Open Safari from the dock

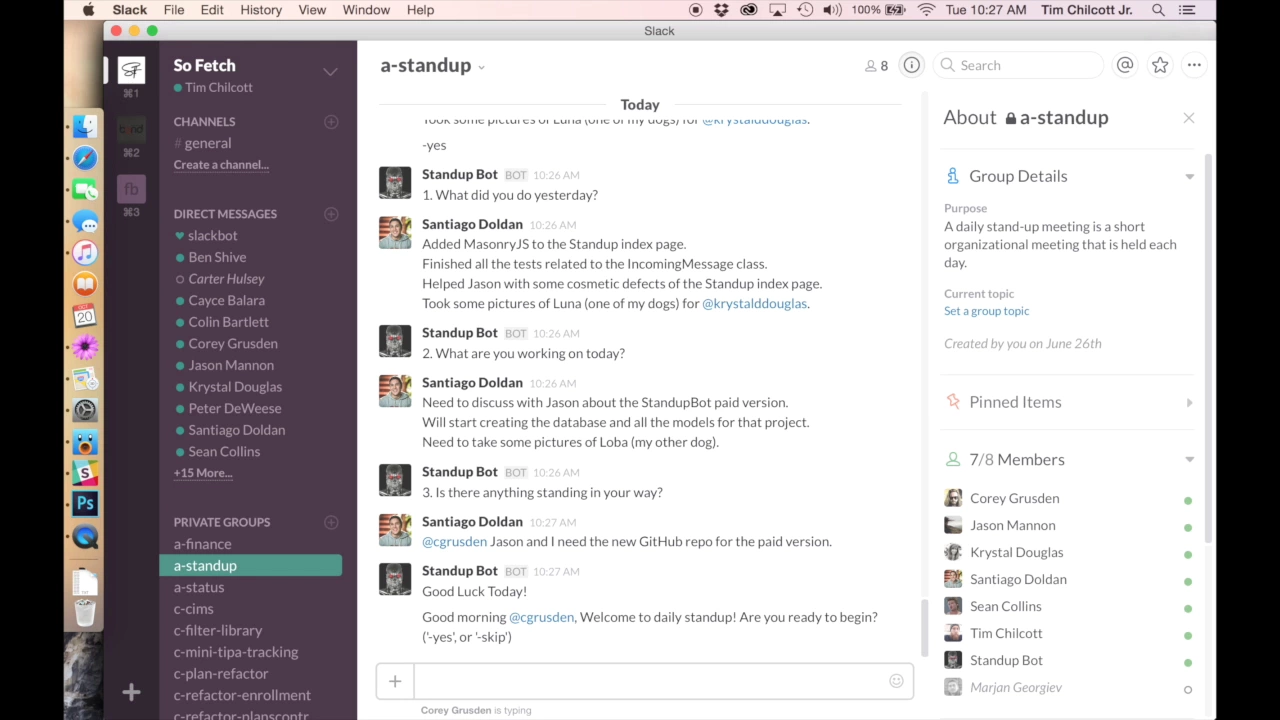click(85, 158)
